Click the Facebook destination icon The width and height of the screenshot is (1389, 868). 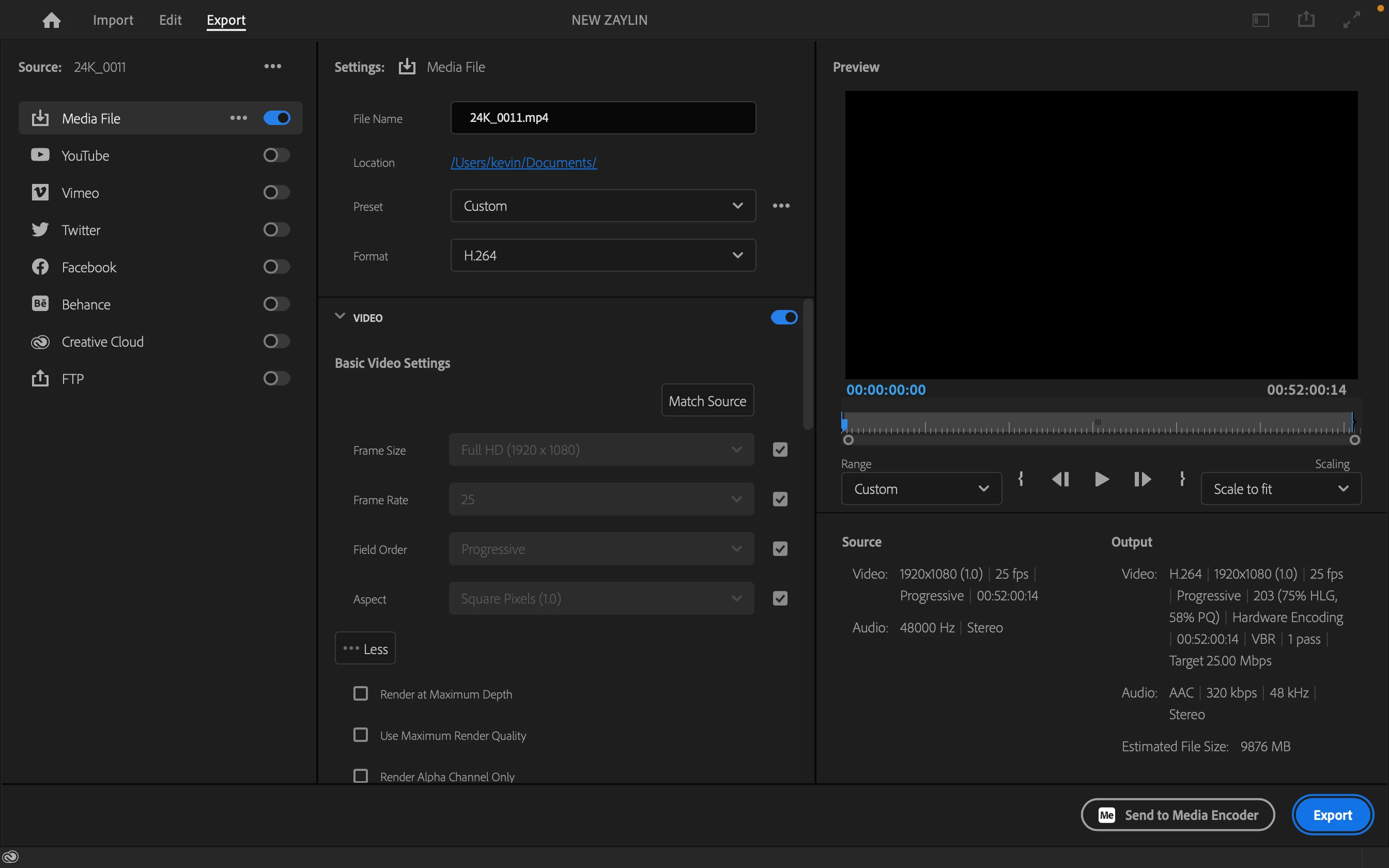click(x=40, y=267)
